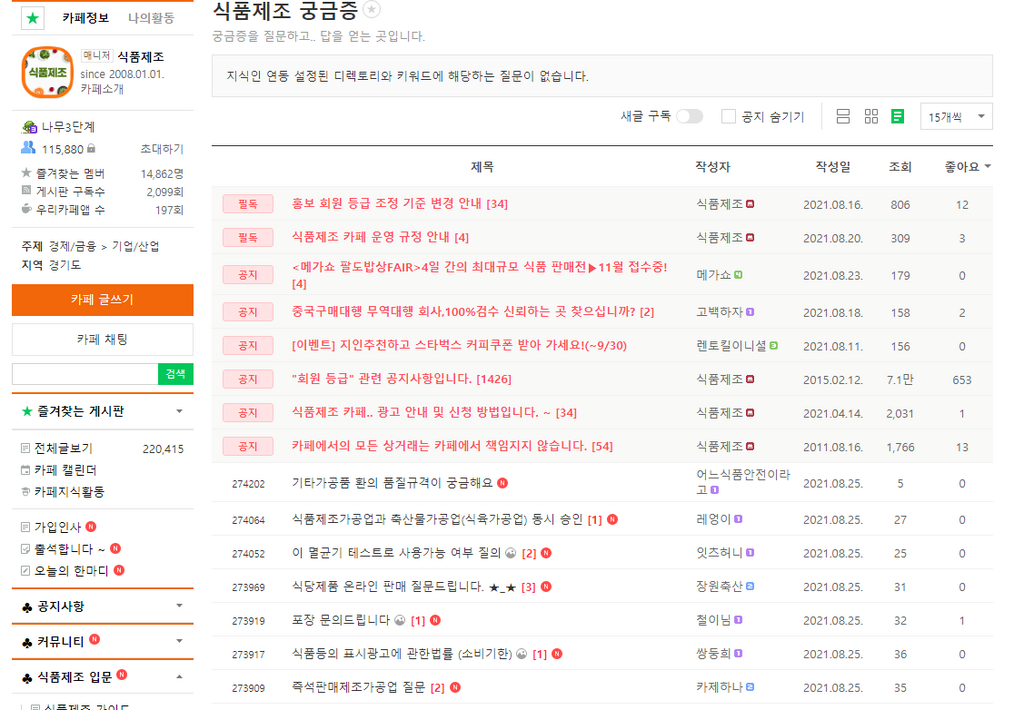Open post 홍보 회원 등급 조정 기준 변경 안내
The image size is (1024, 710).
point(386,203)
